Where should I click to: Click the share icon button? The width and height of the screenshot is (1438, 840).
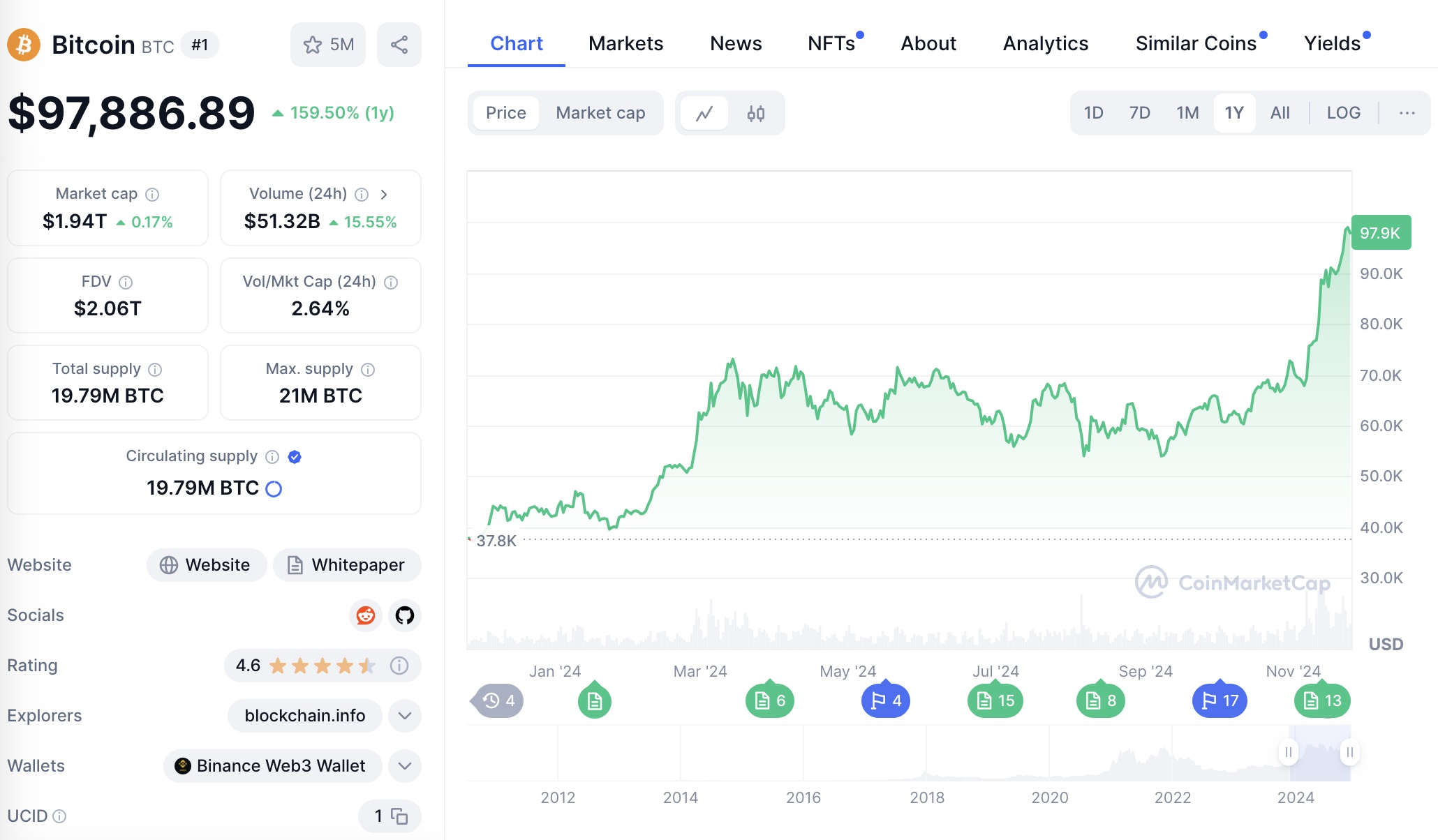click(399, 45)
